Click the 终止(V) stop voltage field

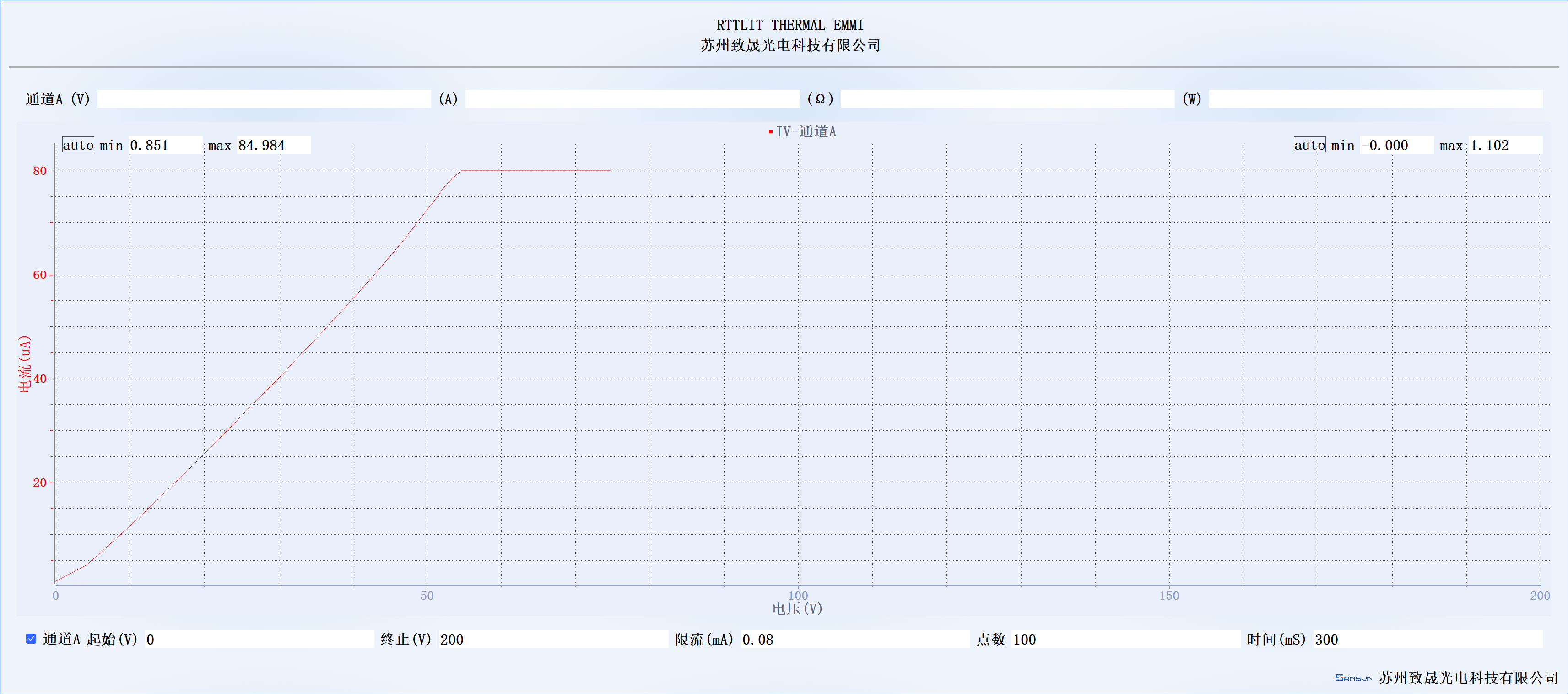(553, 639)
